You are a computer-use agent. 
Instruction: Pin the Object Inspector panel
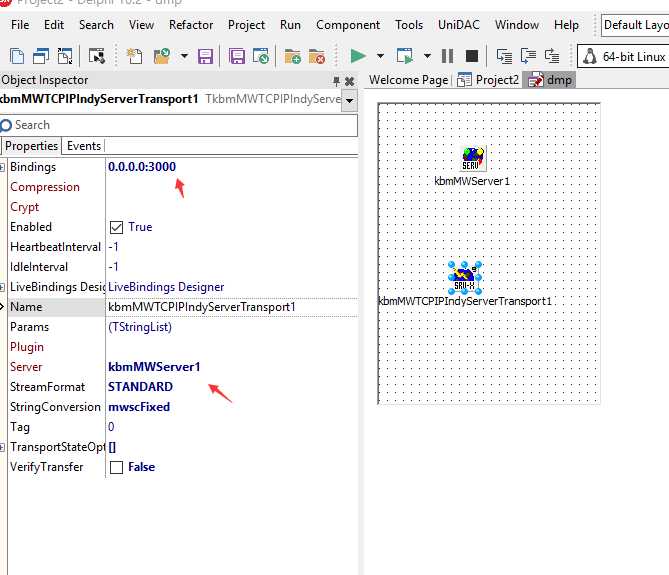336,81
